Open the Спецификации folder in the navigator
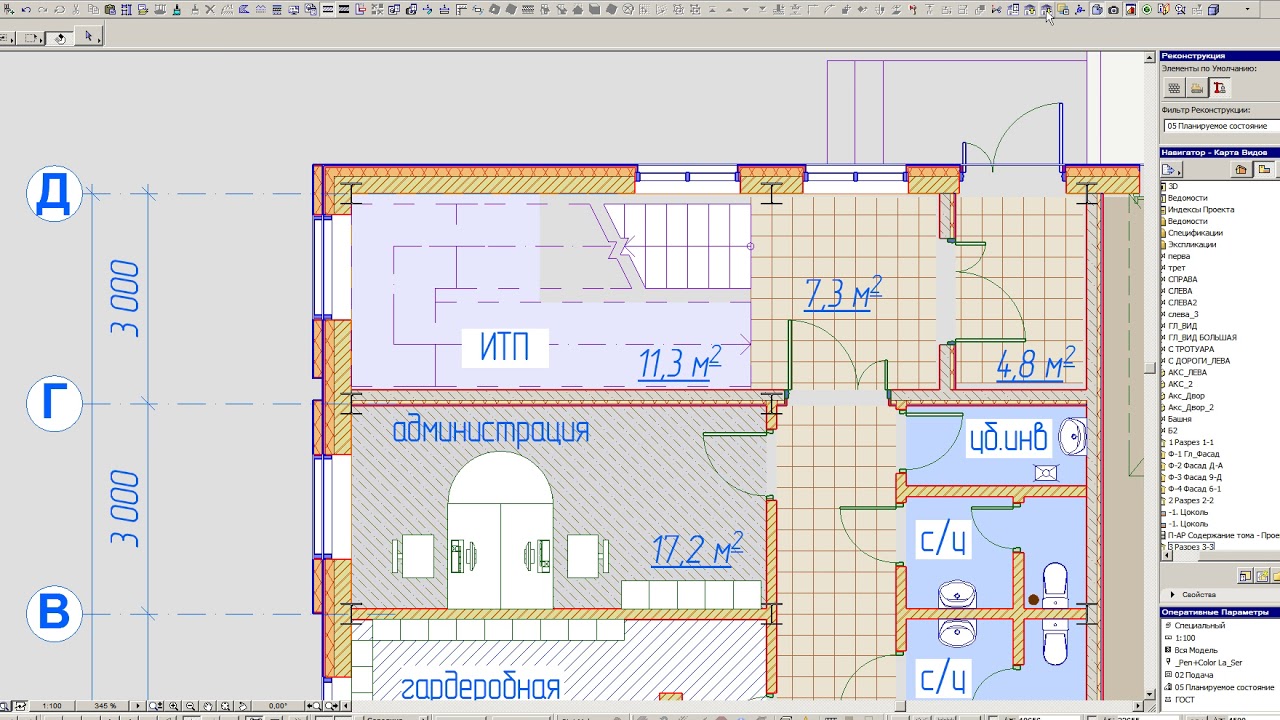This screenshot has height=720, width=1280. point(1195,233)
